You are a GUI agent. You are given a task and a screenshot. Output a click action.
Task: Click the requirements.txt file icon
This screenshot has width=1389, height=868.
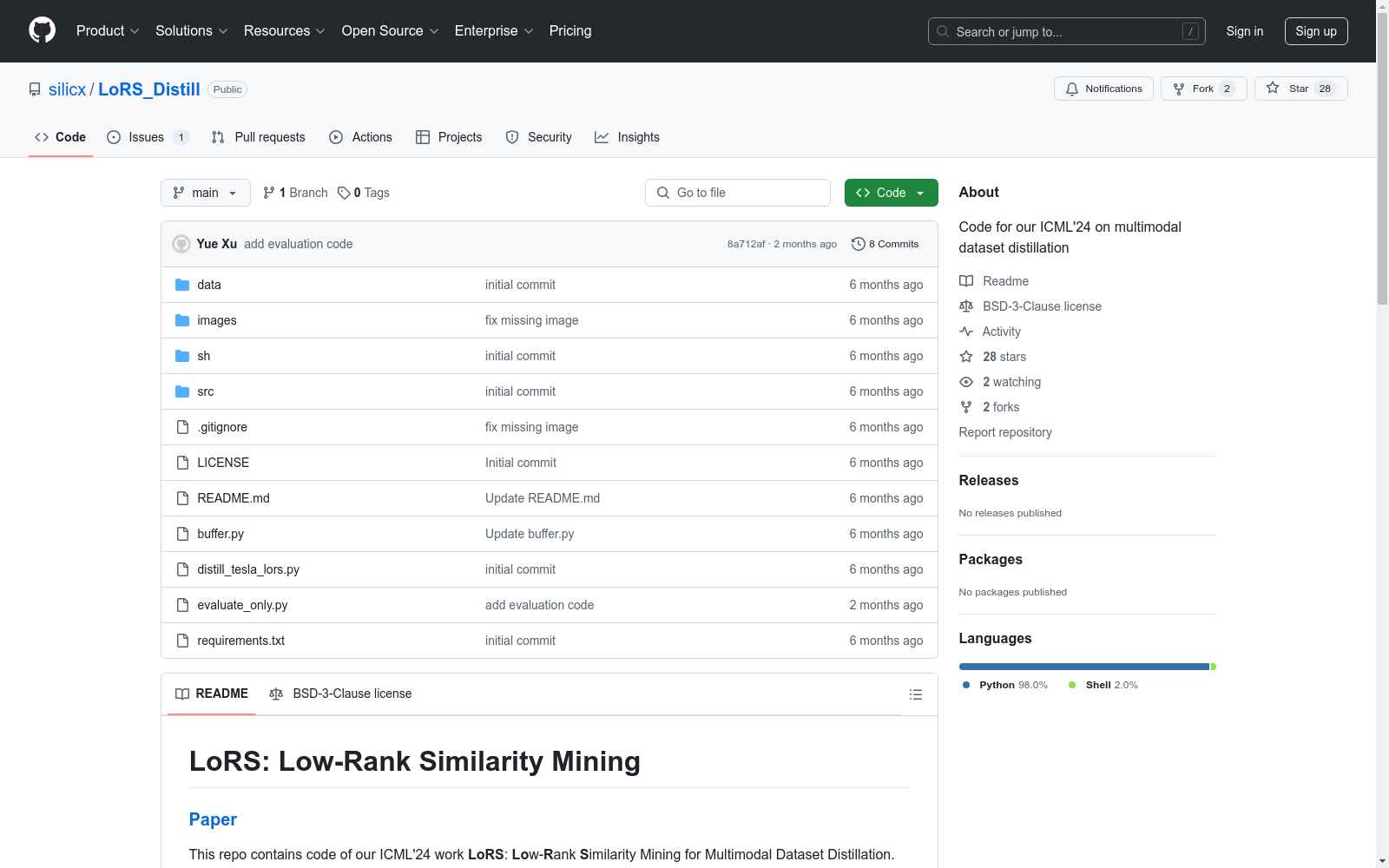(182, 641)
